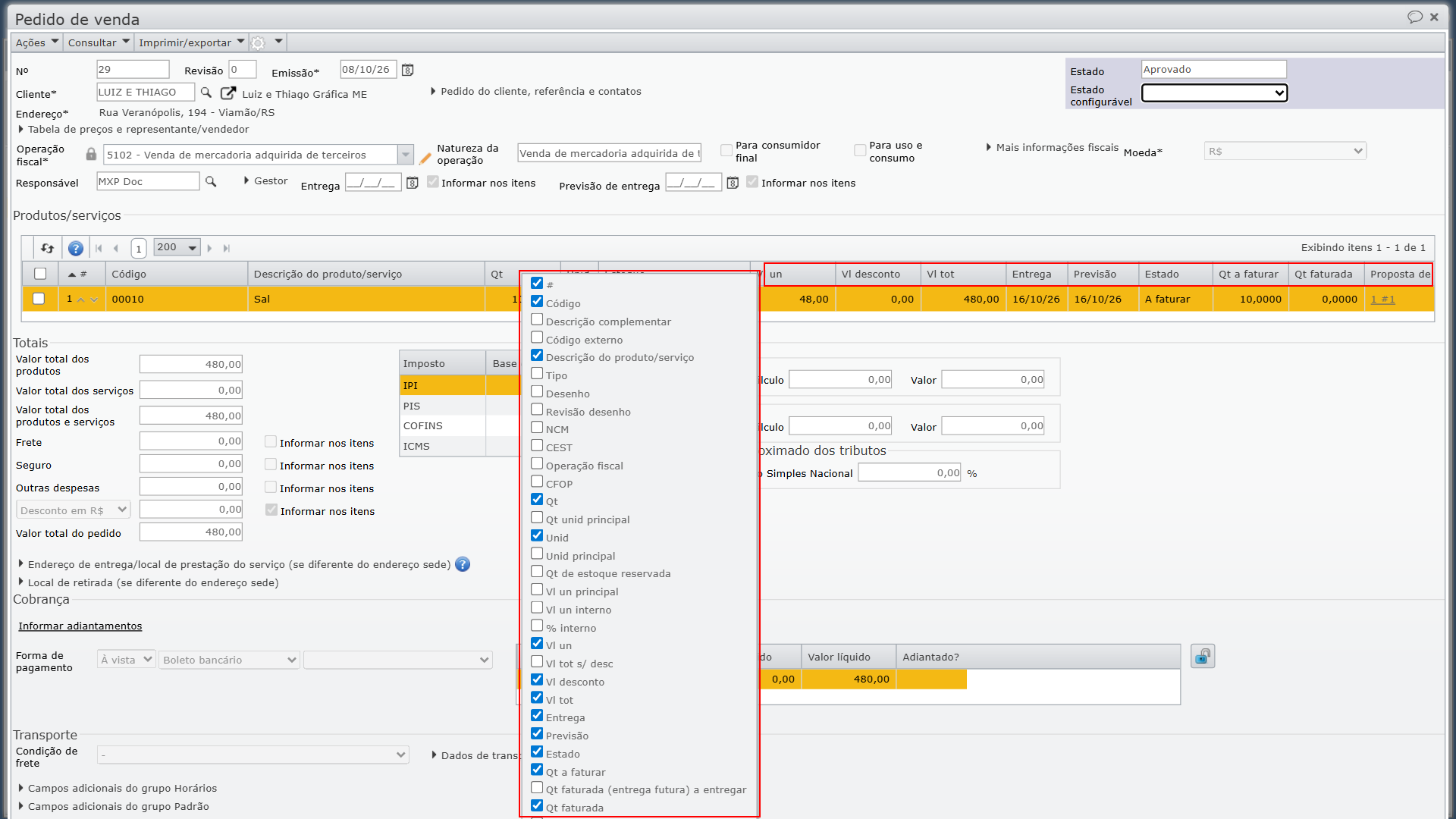Search for a client with magnifier icon

[206, 93]
